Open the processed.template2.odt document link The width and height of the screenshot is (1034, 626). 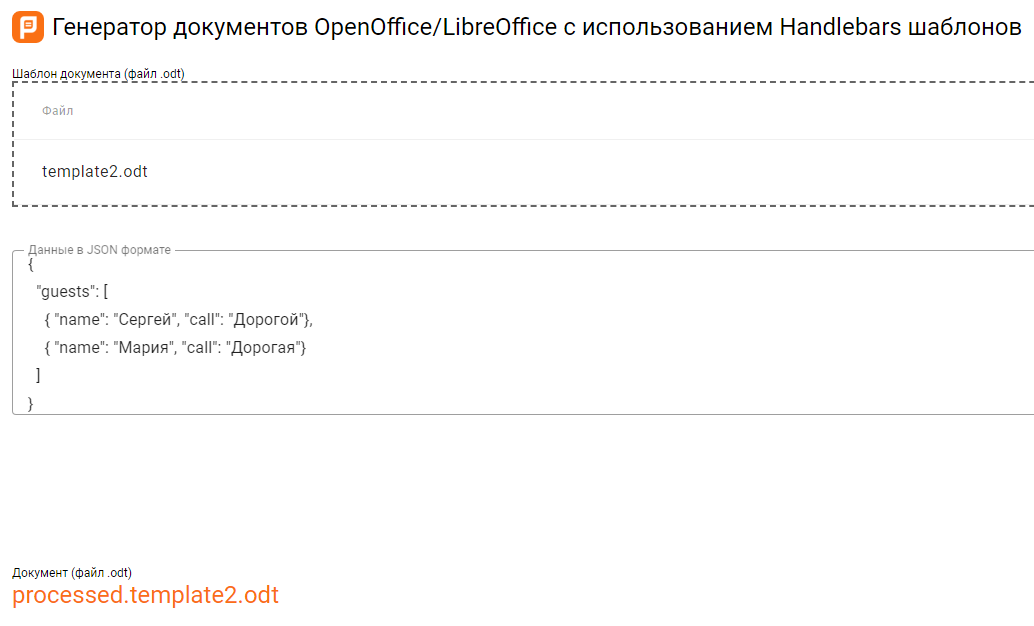click(145, 595)
